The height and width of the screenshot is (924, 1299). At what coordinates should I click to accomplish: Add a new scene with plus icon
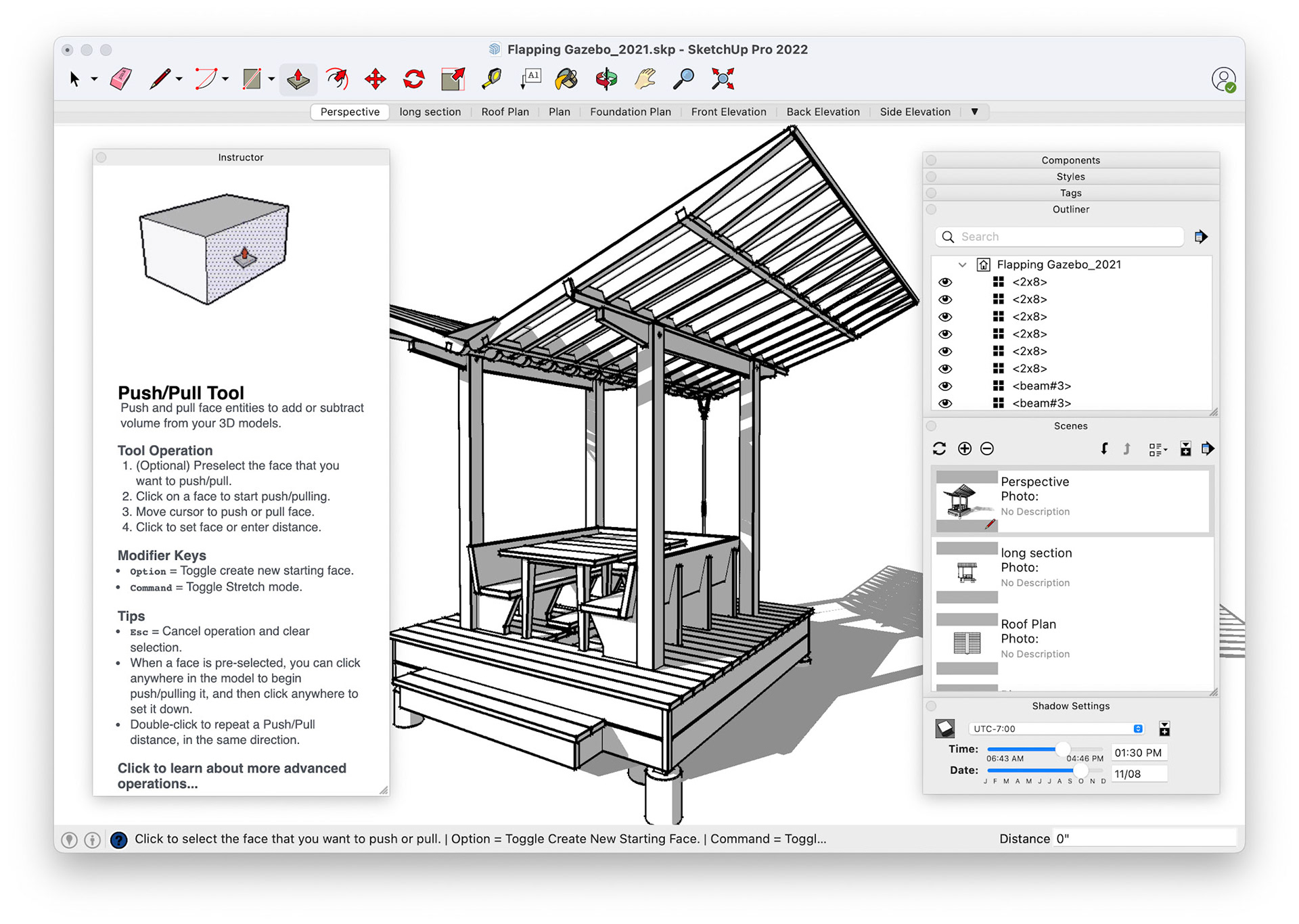(x=965, y=448)
